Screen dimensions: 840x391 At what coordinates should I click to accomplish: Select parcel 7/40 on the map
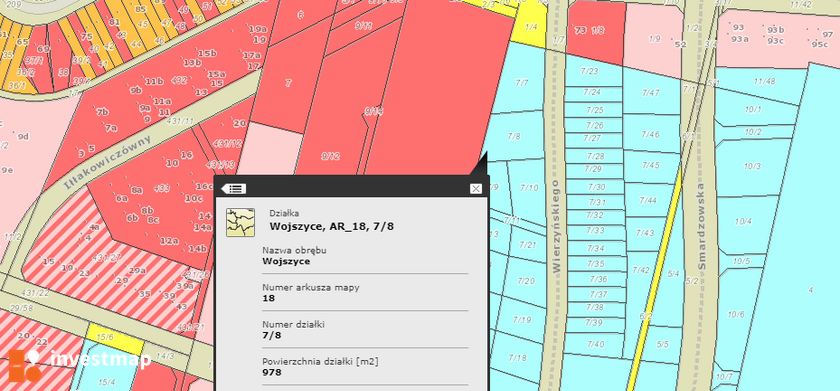point(595,344)
